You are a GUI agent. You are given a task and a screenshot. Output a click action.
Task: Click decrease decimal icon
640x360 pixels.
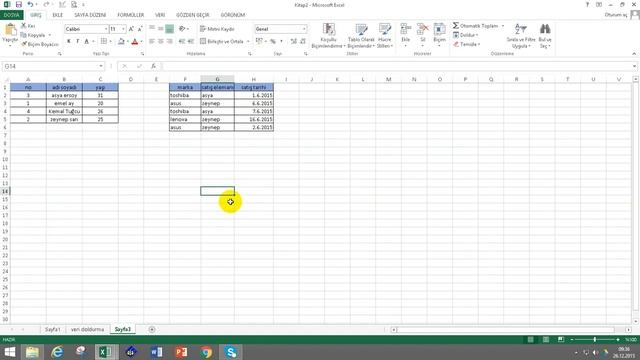(302, 41)
